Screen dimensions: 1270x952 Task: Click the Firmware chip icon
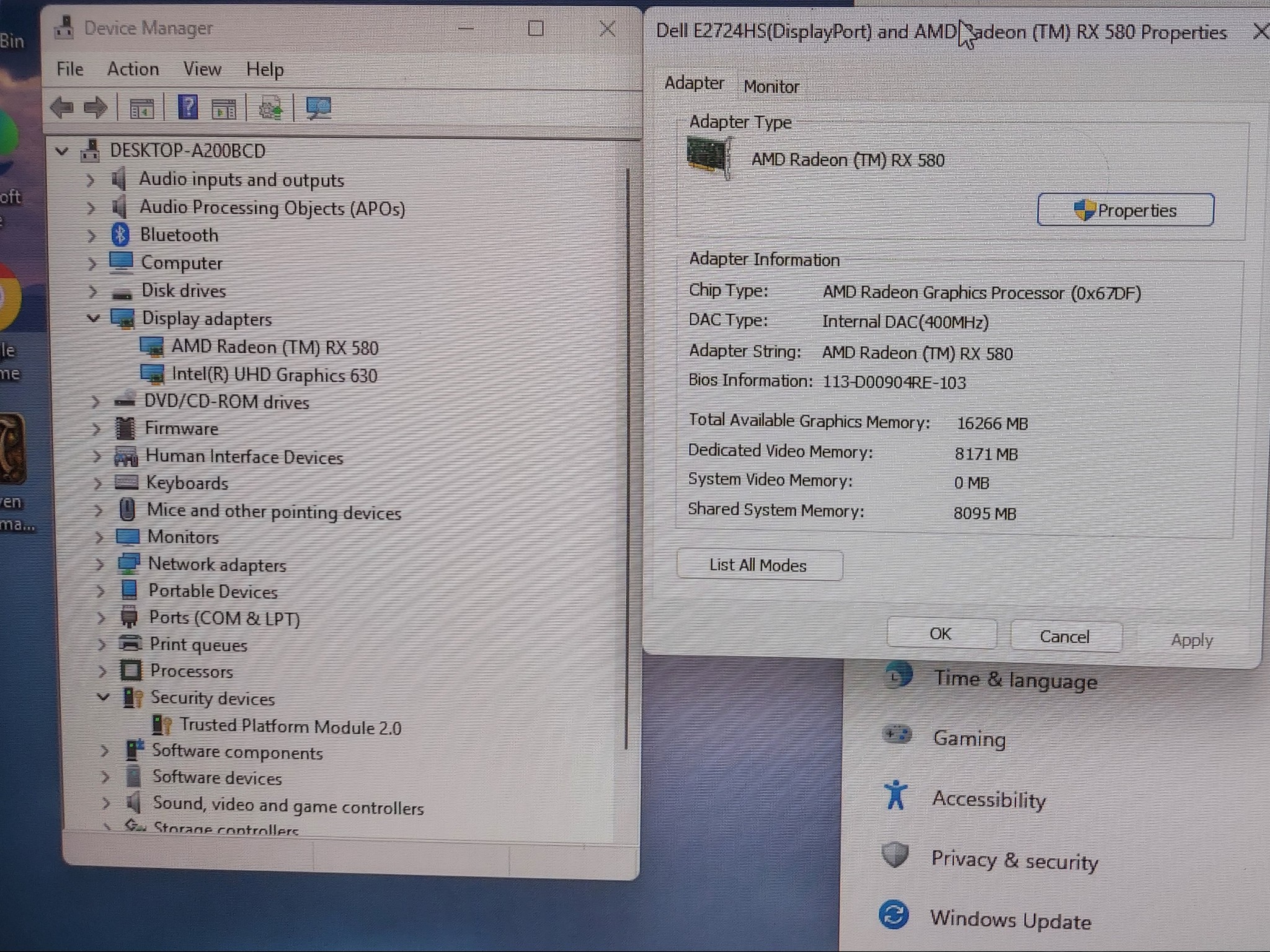(x=125, y=428)
